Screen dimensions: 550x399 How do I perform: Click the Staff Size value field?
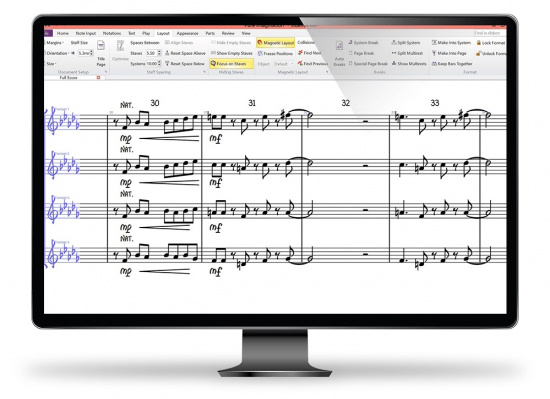(x=83, y=53)
